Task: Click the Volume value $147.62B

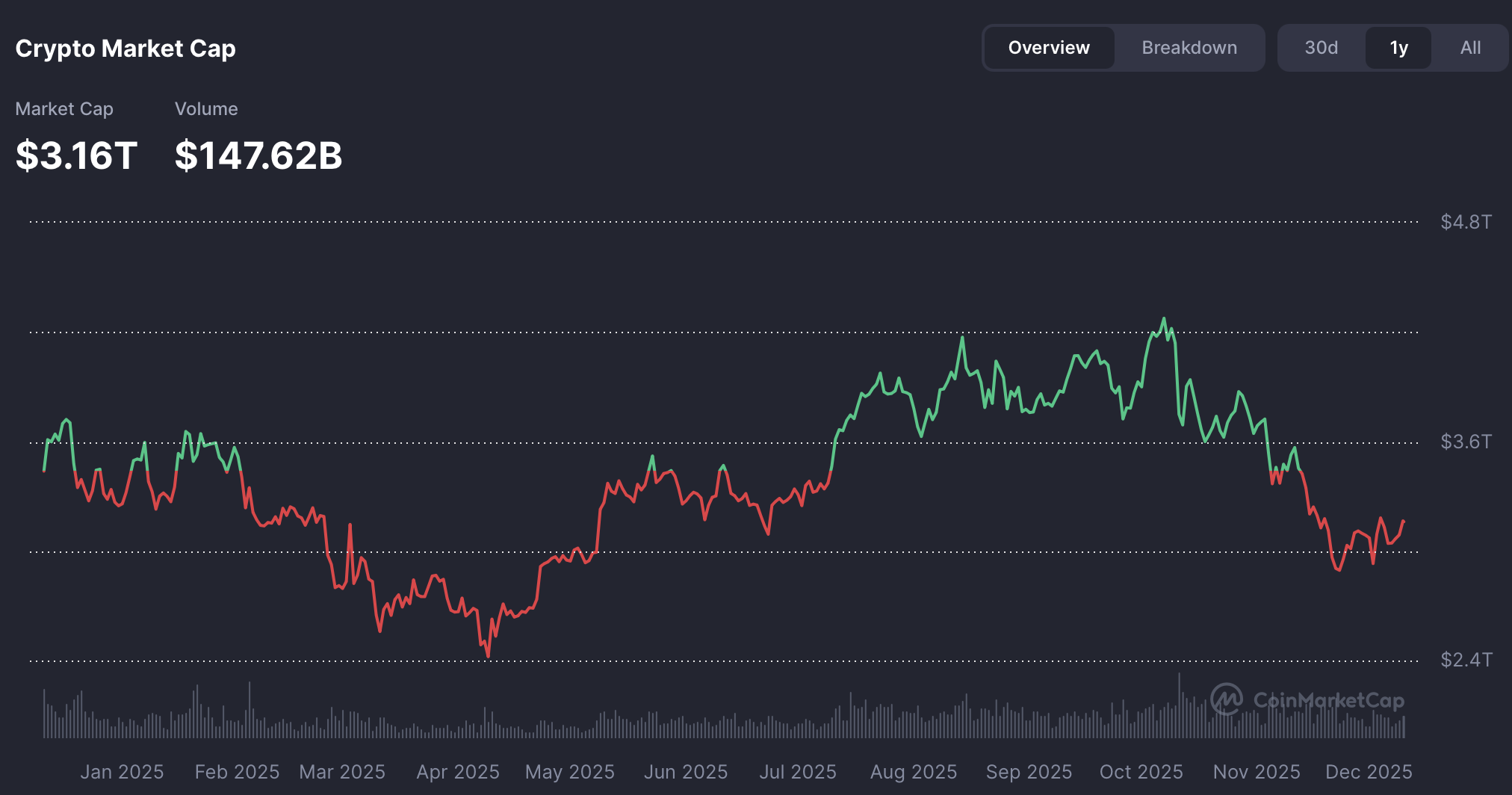Action: [258, 155]
